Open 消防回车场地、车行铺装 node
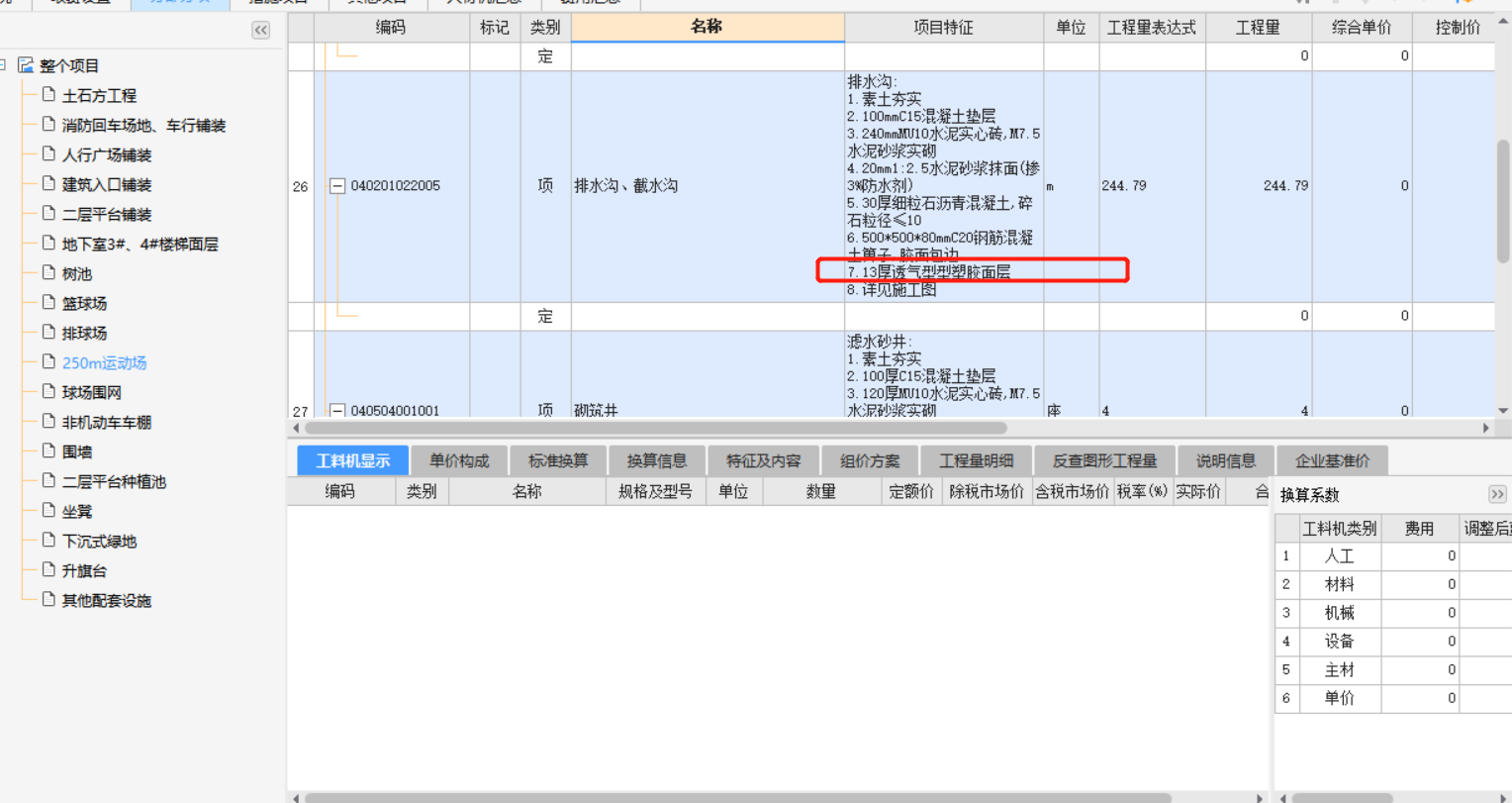Screen dimensions: 1512x803 143,125
